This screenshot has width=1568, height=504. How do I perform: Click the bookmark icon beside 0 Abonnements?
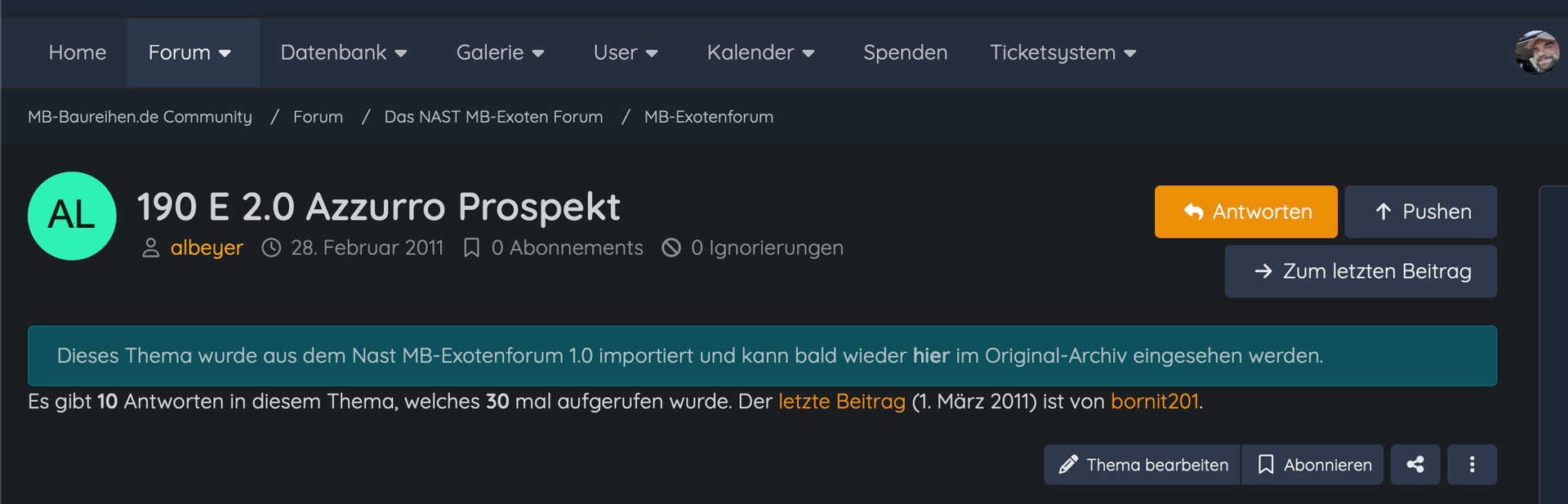coord(471,248)
